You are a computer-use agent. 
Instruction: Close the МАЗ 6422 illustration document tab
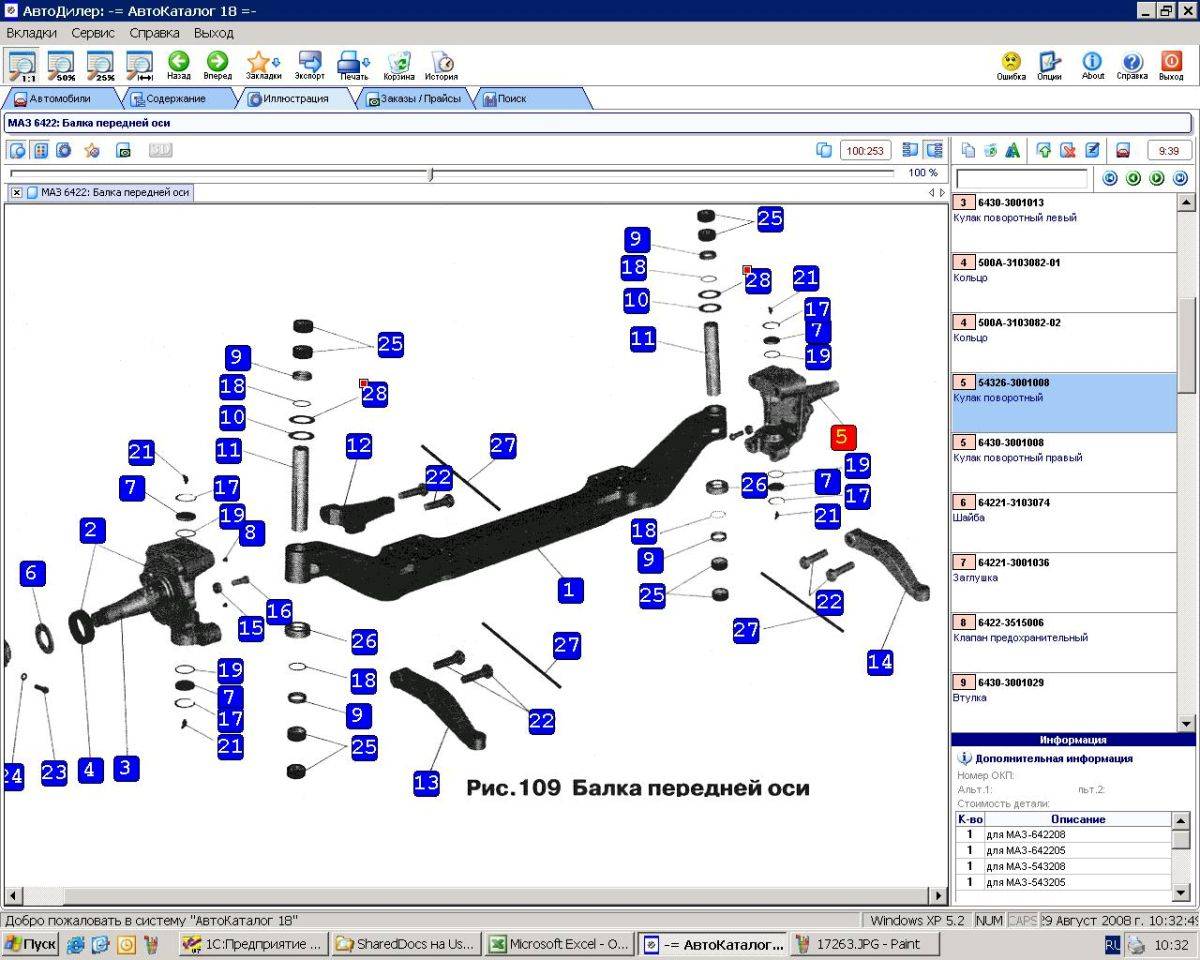tap(17, 192)
